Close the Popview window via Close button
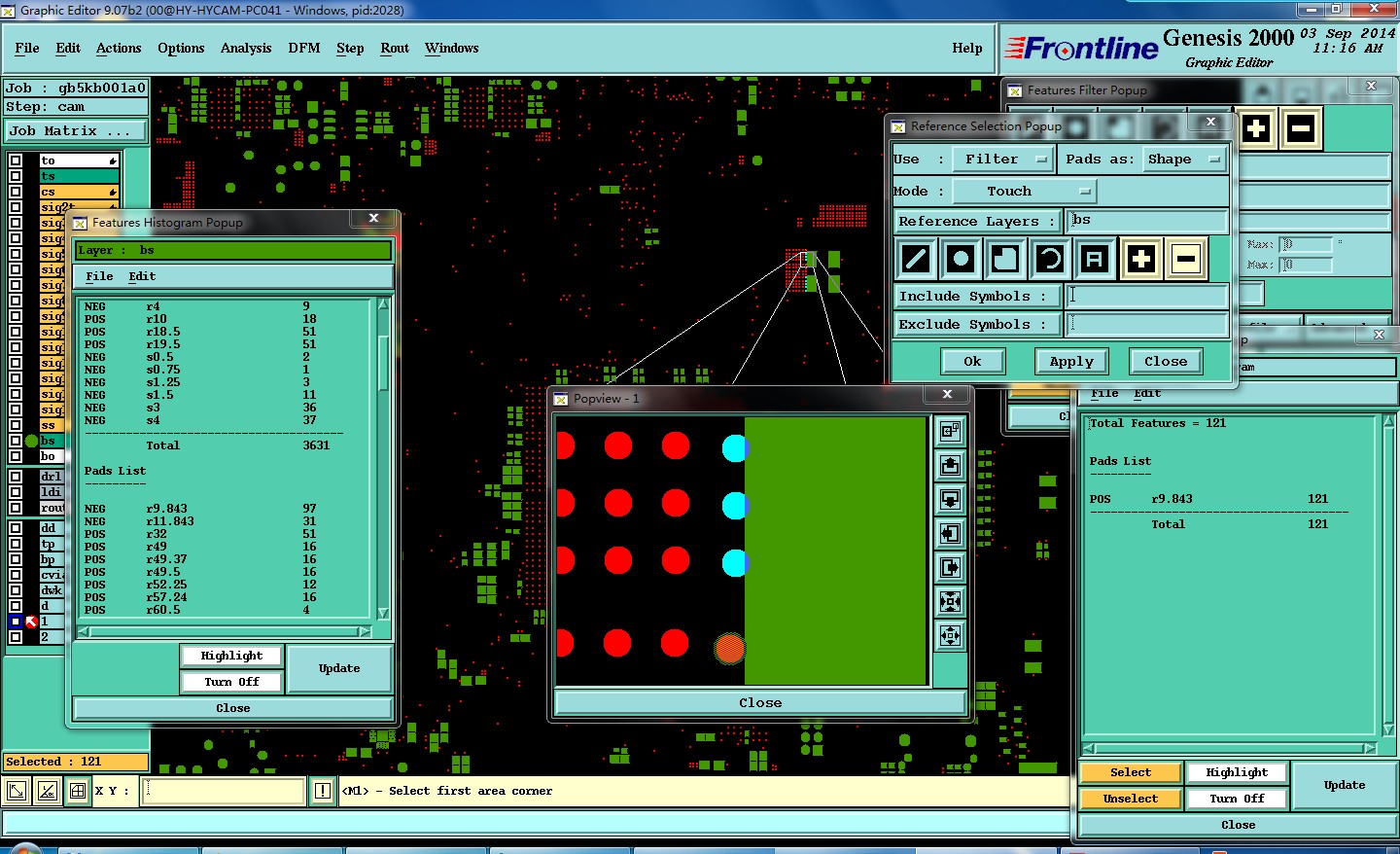1400x854 pixels. click(760, 702)
